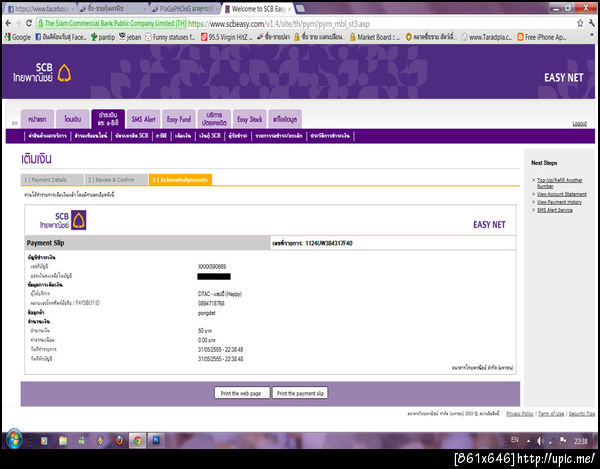Open the SCB tab just left of SMS Alert
This screenshot has width=600, height=469.
tap(108, 119)
